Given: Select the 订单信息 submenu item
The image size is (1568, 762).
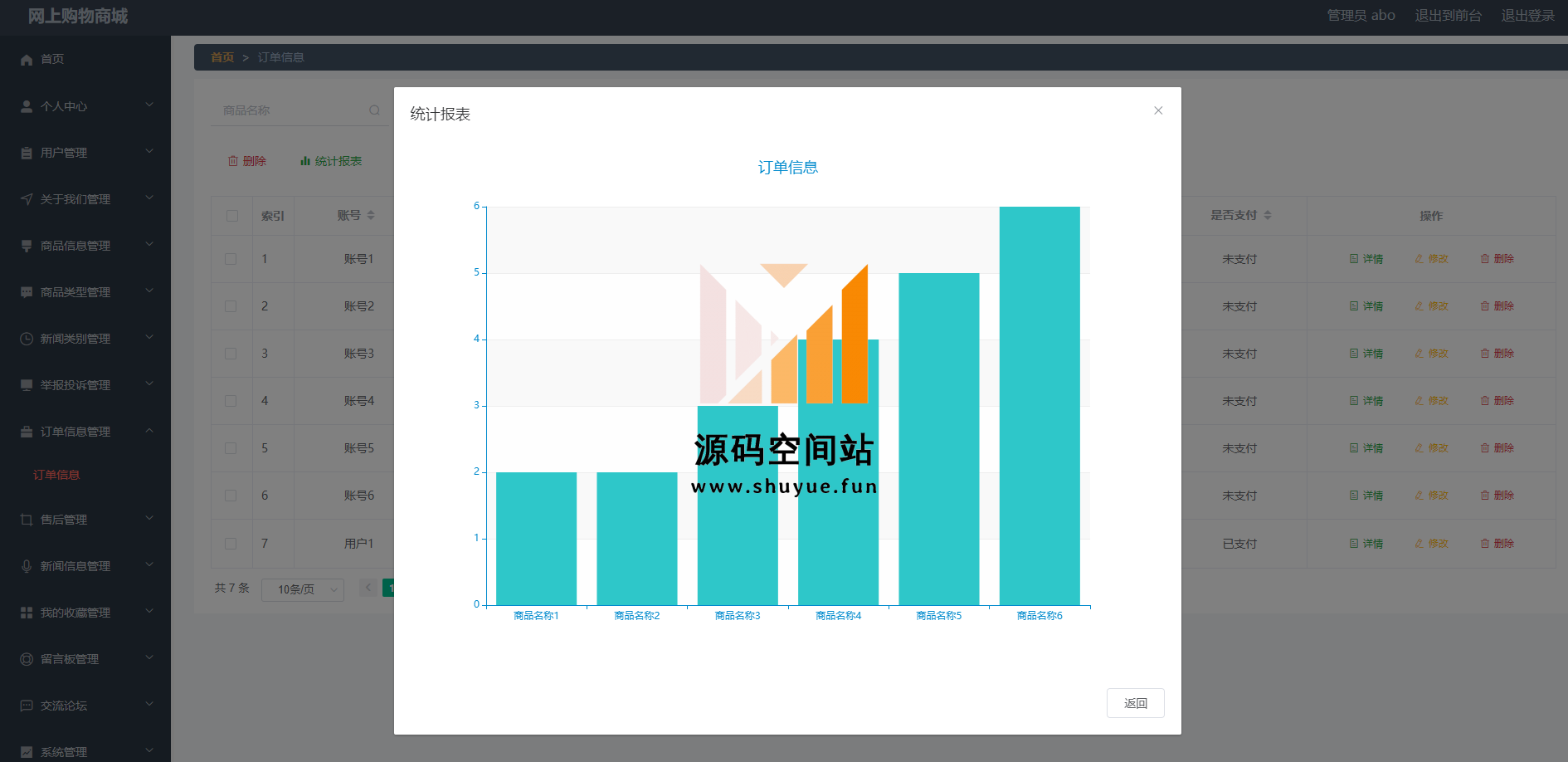Looking at the screenshot, I should pos(56,475).
